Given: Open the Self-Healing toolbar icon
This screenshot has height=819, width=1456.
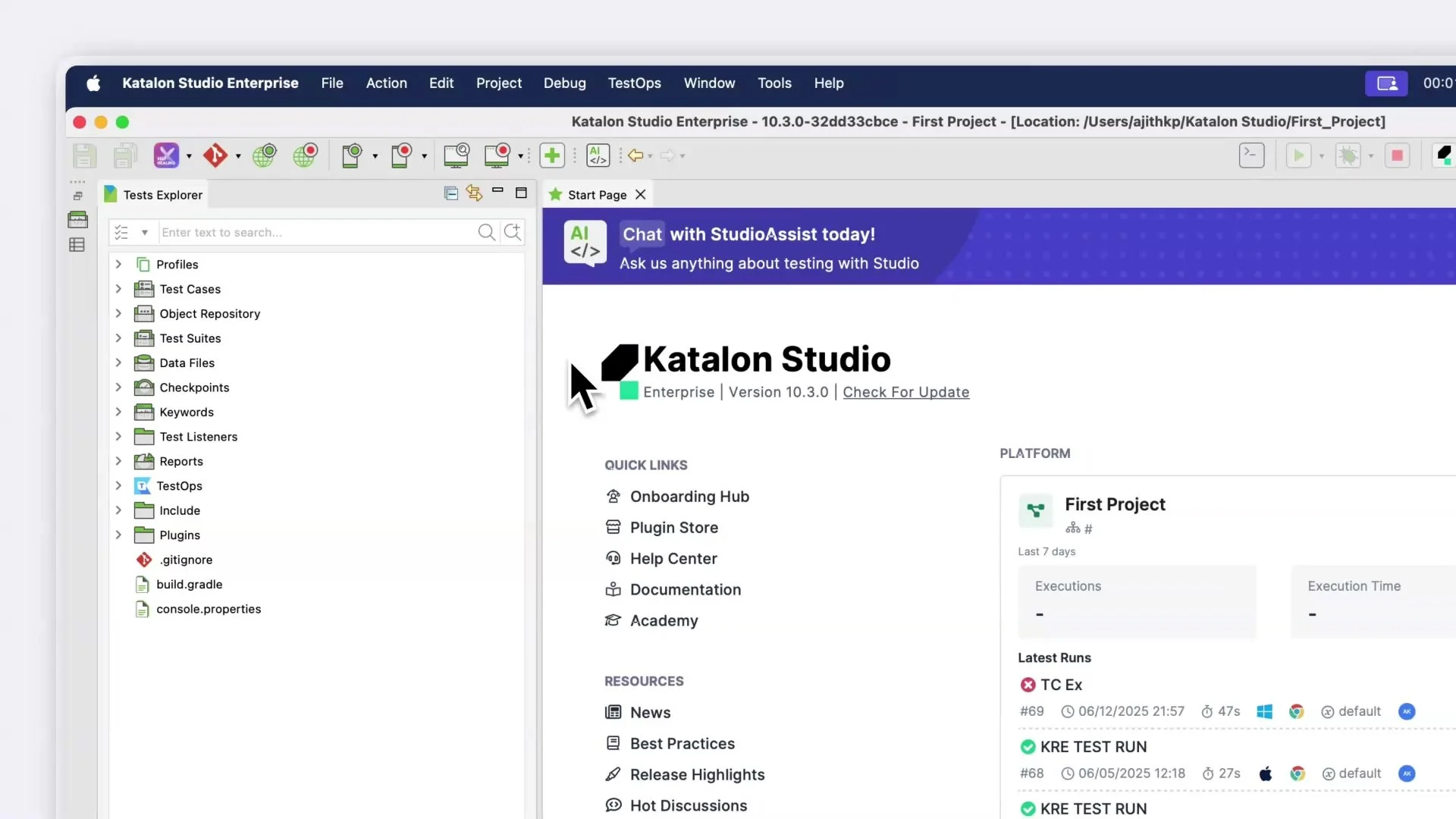Looking at the screenshot, I should 167,155.
